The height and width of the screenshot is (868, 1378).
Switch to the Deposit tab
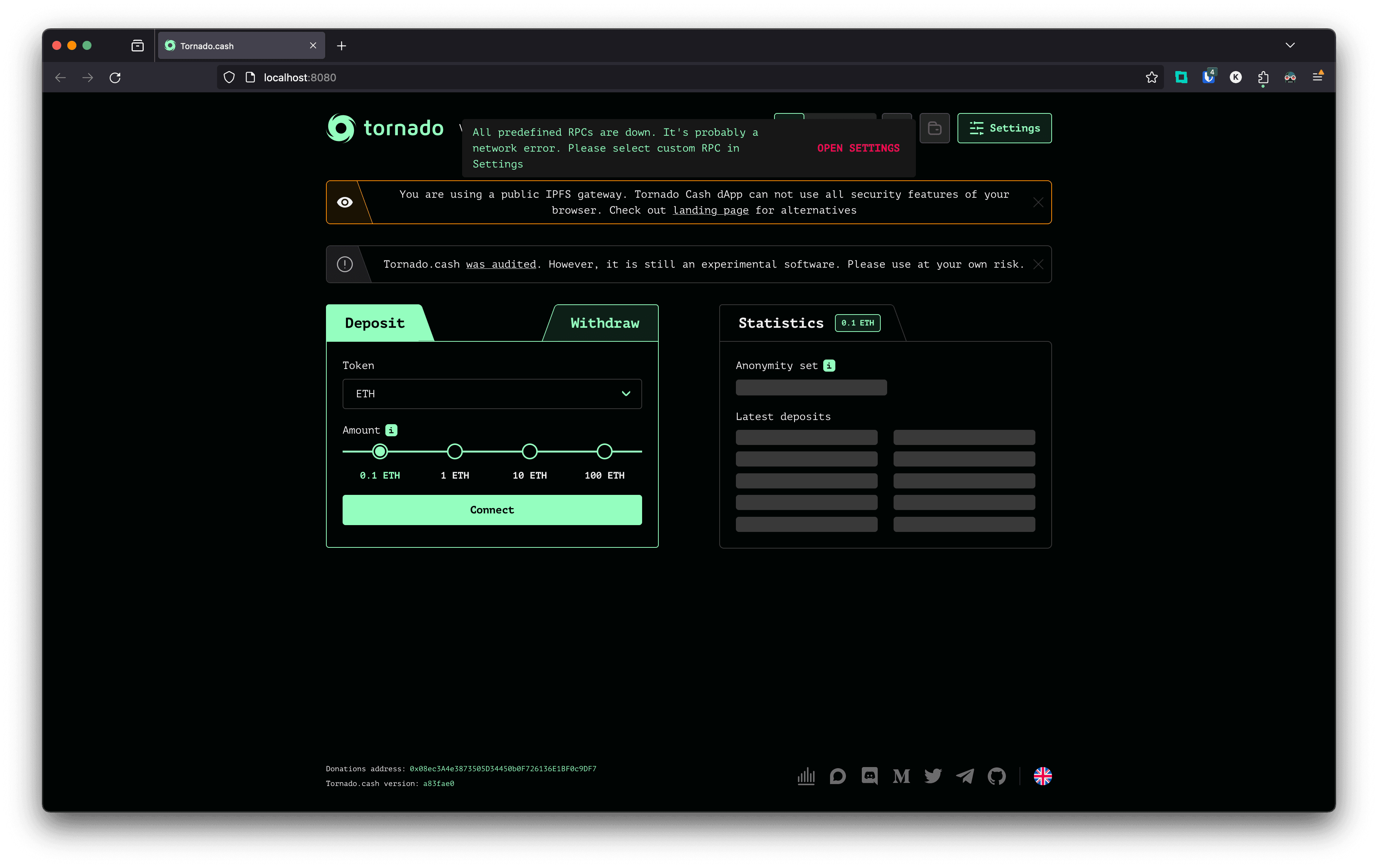click(x=375, y=323)
